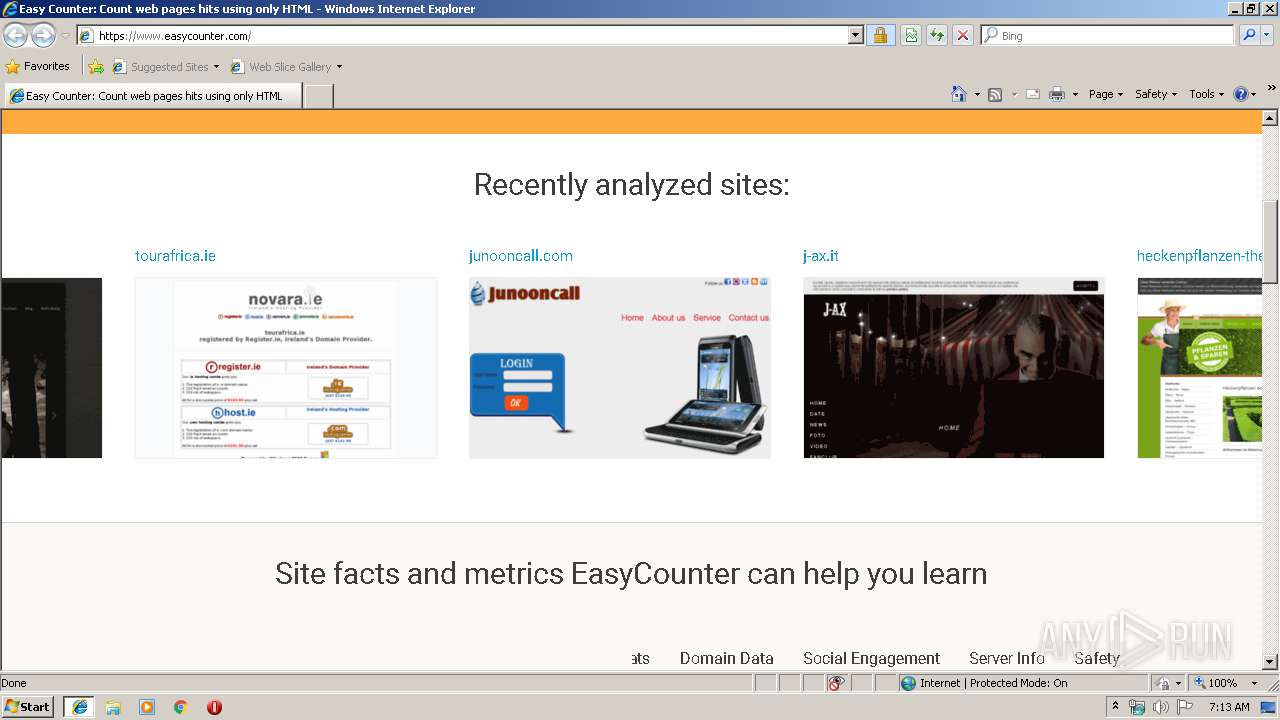Open the Tools menu
This screenshot has width=1280, height=720.
click(x=1206, y=94)
